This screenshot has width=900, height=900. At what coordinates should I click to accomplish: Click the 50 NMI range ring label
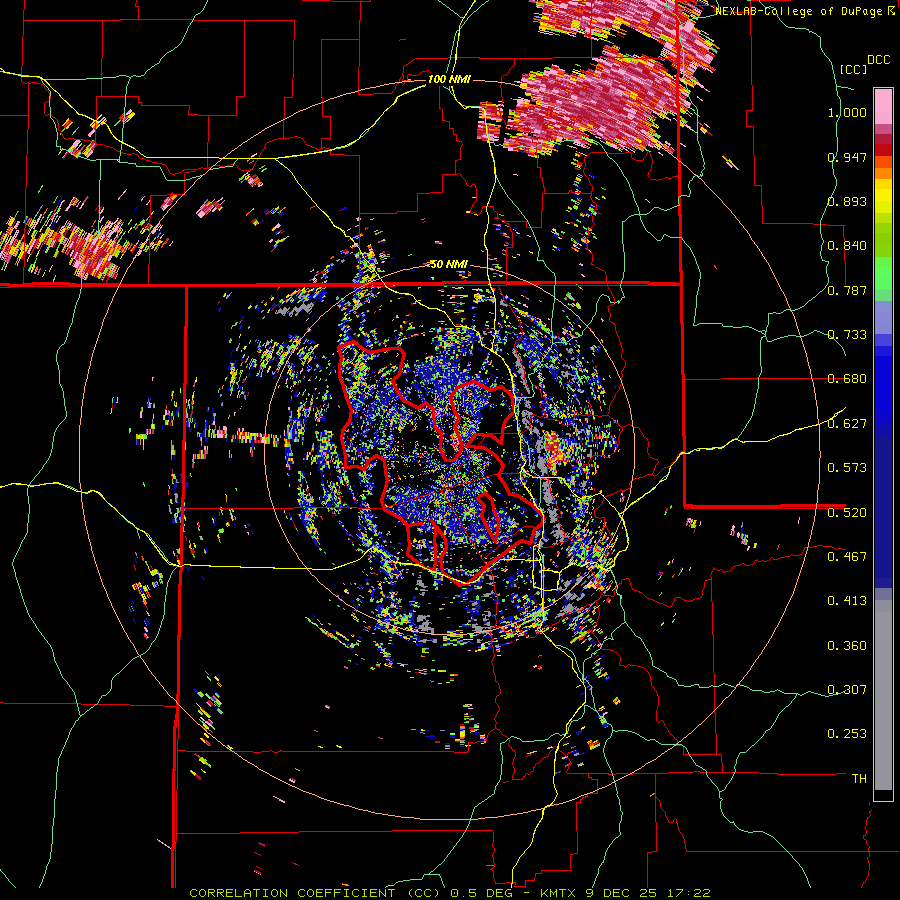click(449, 264)
